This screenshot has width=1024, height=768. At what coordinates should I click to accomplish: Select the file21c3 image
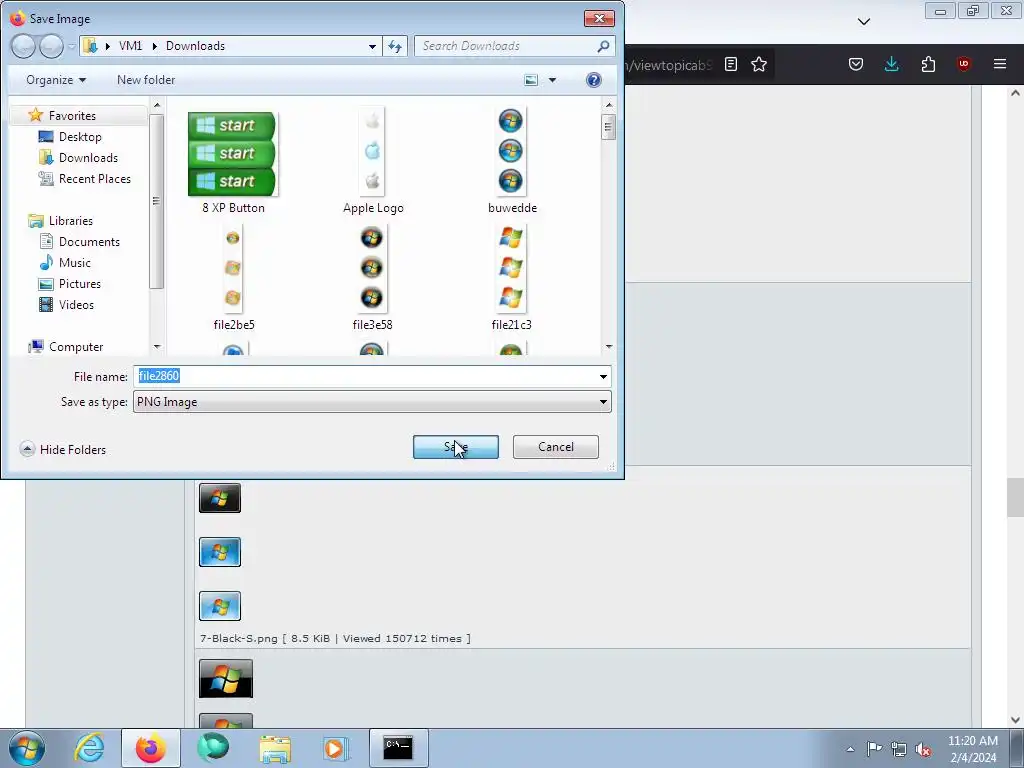click(511, 278)
